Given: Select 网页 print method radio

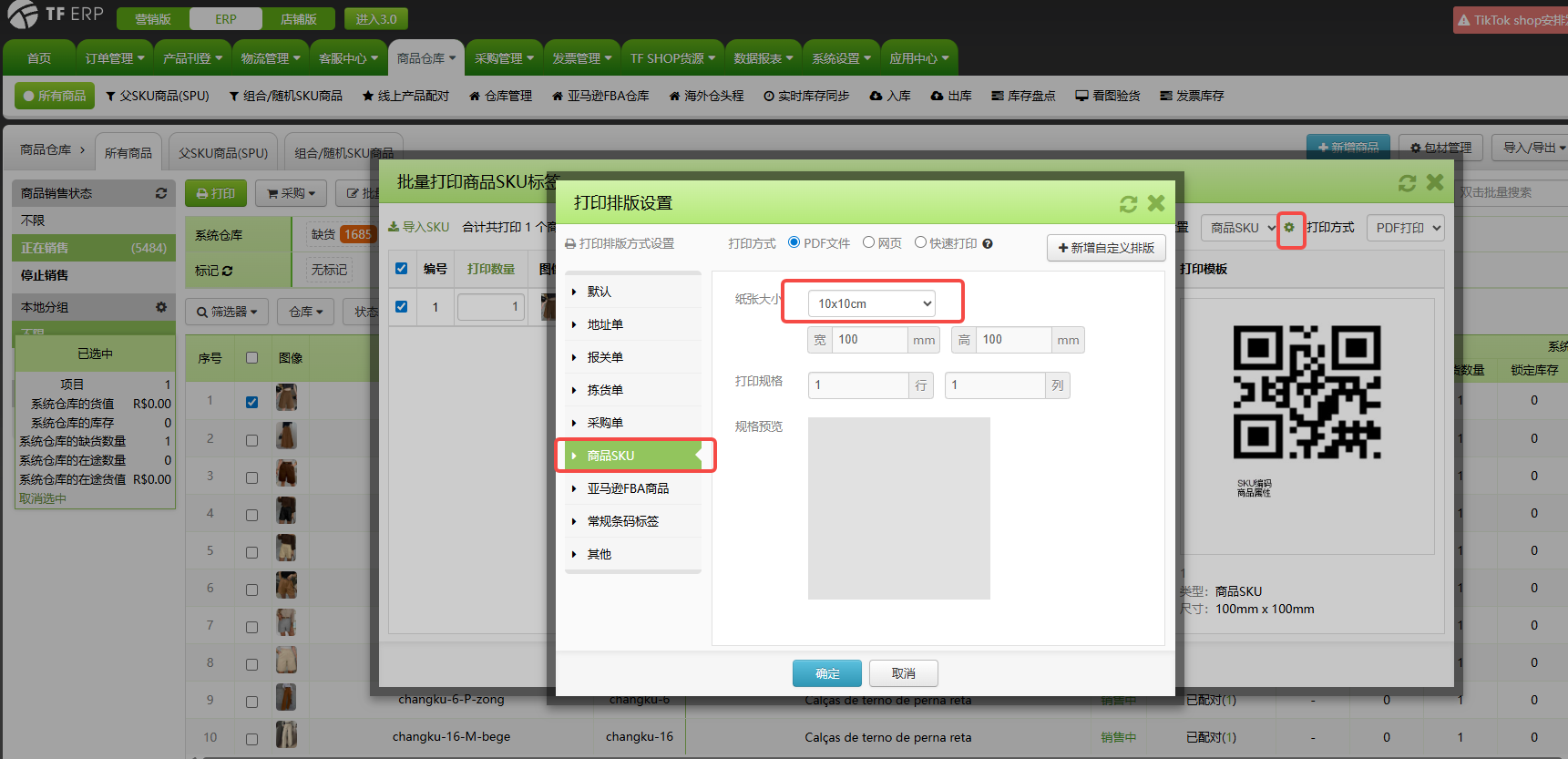Looking at the screenshot, I should (x=869, y=242).
